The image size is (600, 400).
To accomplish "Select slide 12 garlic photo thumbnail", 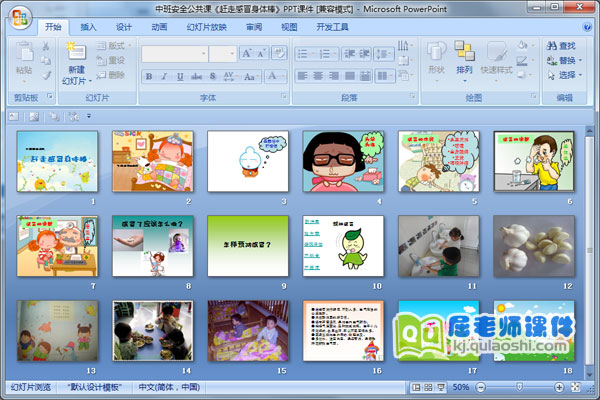I will [x=534, y=246].
